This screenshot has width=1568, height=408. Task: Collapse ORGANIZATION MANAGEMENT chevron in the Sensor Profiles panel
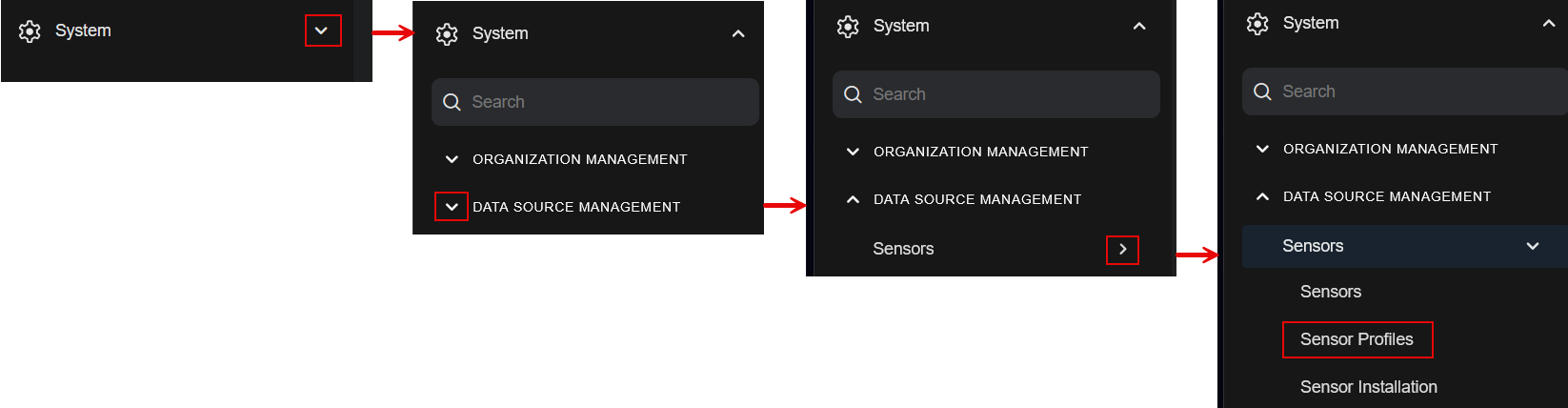click(1262, 149)
